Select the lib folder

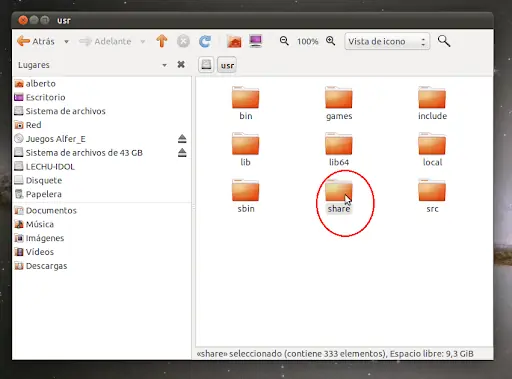[246, 149]
